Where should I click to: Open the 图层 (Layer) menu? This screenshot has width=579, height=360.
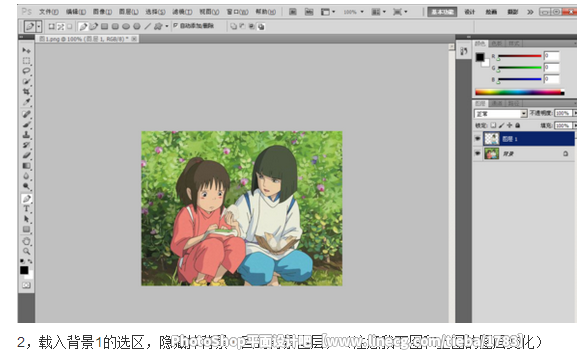click(x=129, y=12)
